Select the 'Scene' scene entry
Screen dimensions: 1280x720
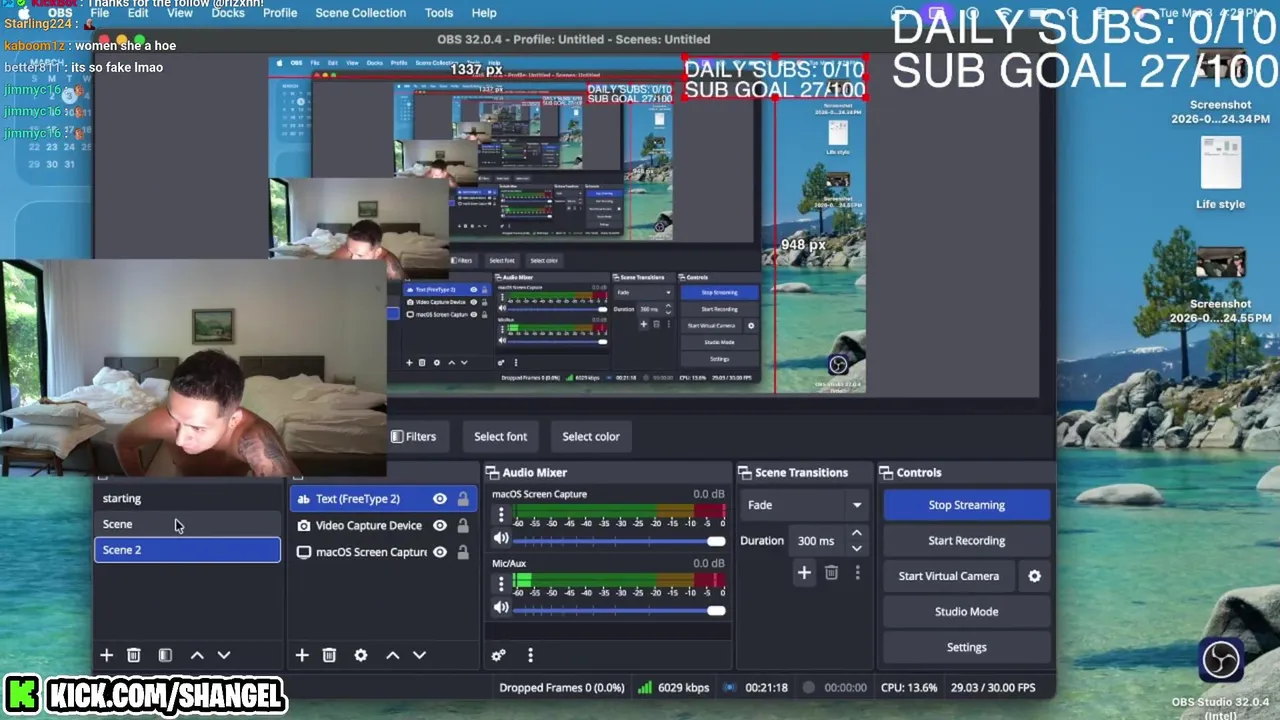187,524
